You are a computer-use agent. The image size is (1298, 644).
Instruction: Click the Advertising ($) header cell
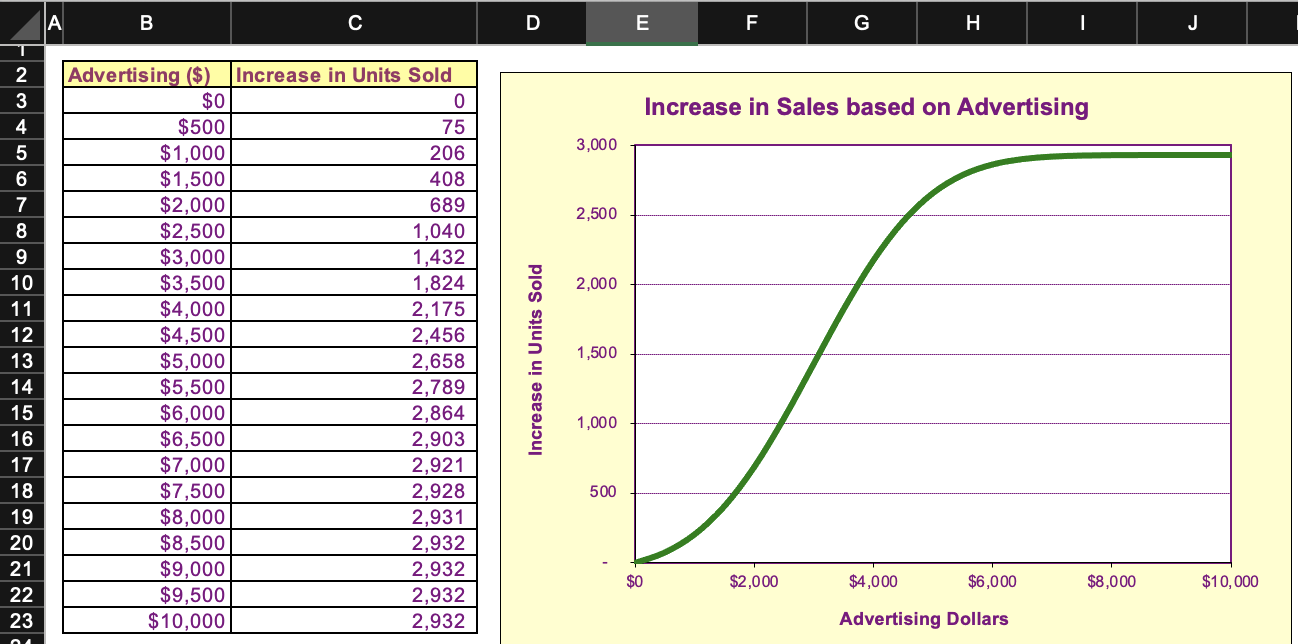pyautogui.click(x=148, y=75)
